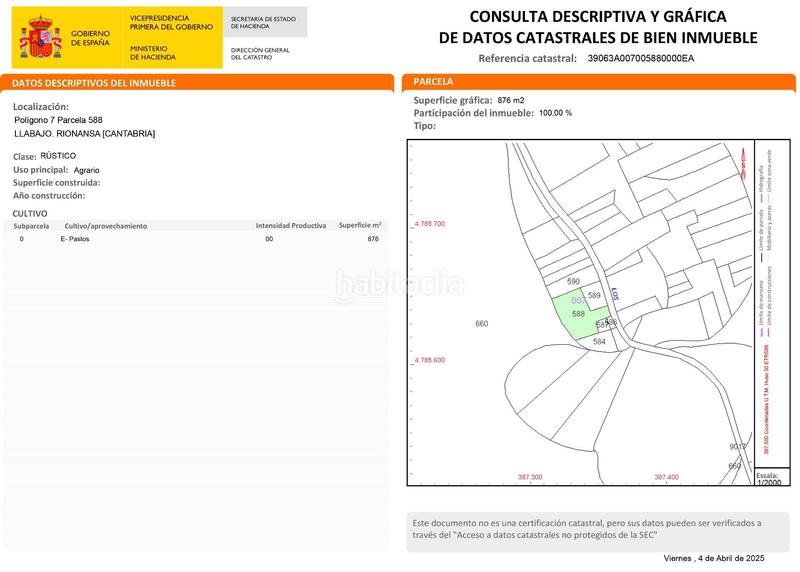Click 'MINISTERIO DE HACIENDA' in yellow banner

pyautogui.click(x=153, y=53)
